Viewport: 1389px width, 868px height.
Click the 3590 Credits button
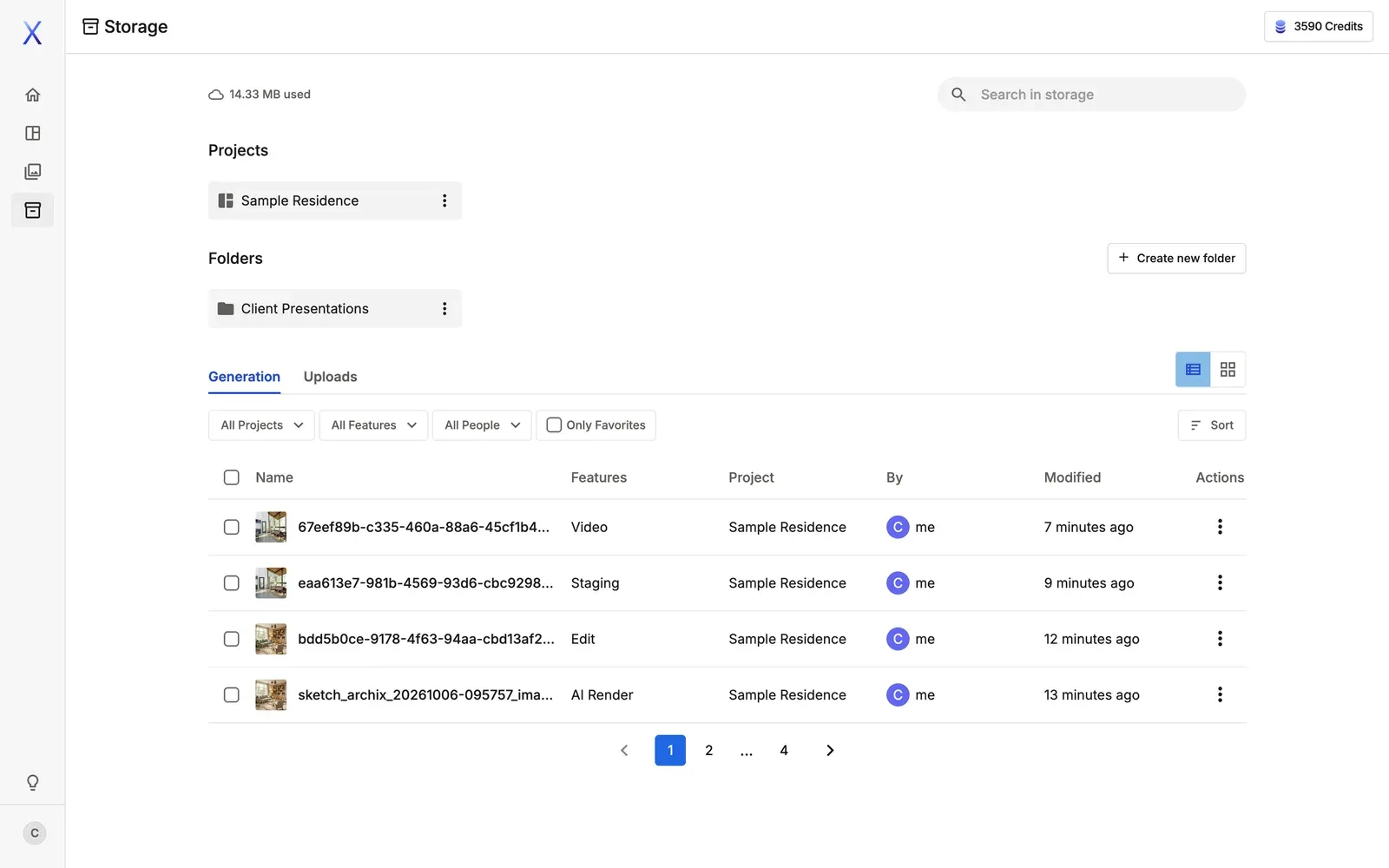click(x=1319, y=27)
